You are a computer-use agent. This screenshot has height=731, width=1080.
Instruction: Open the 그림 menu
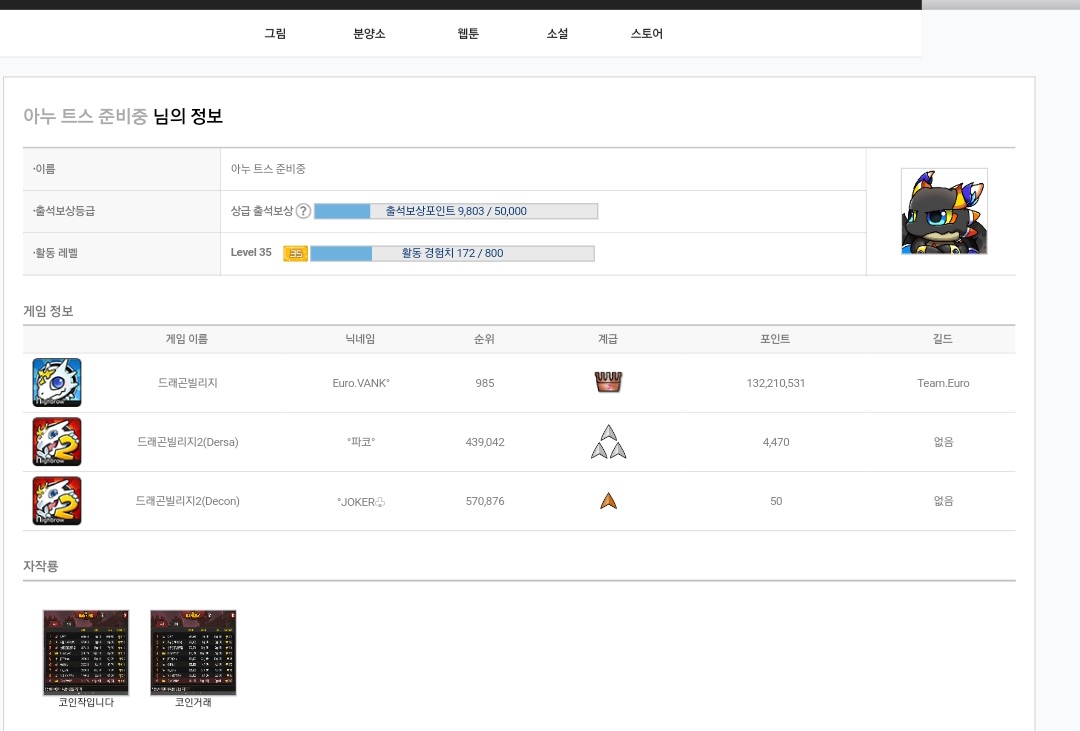[275, 33]
